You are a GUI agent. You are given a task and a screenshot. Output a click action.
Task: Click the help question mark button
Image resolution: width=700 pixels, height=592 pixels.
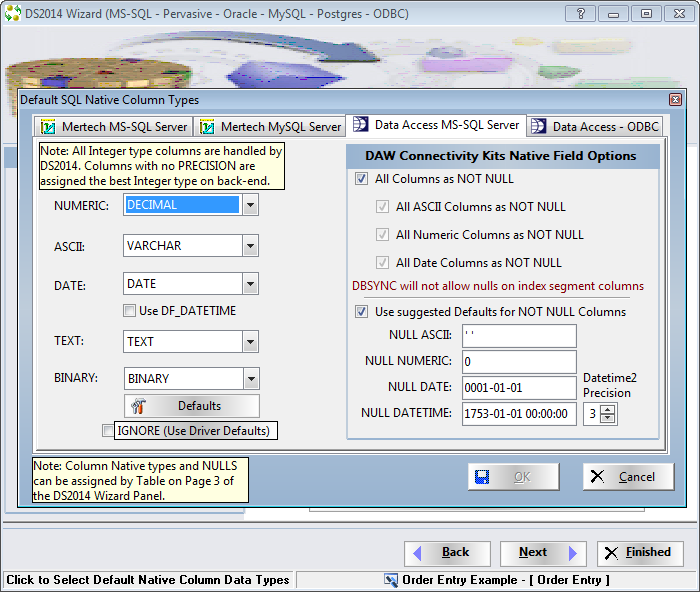(x=578, y=14)
